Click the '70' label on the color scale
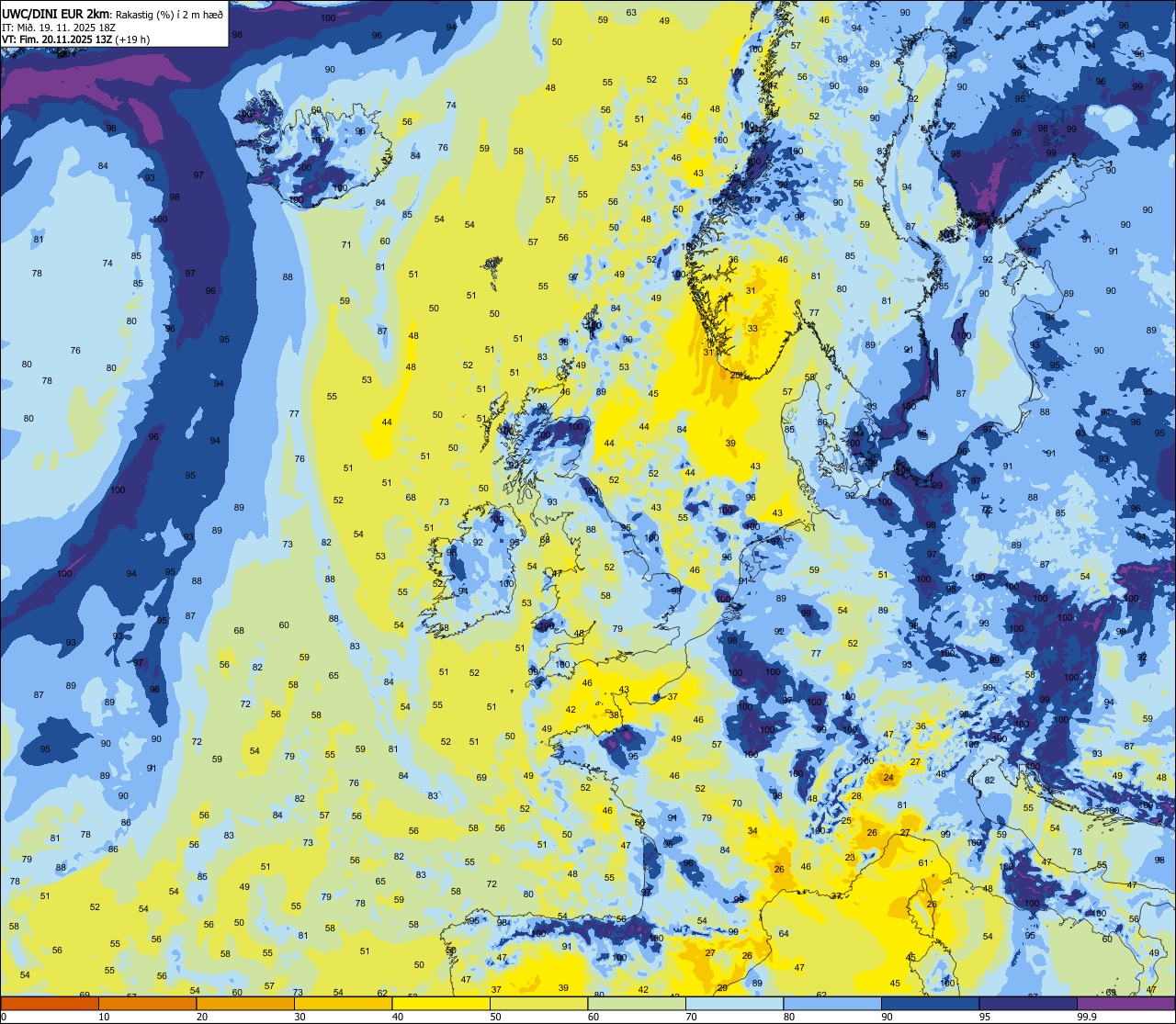 point(691,1017)
